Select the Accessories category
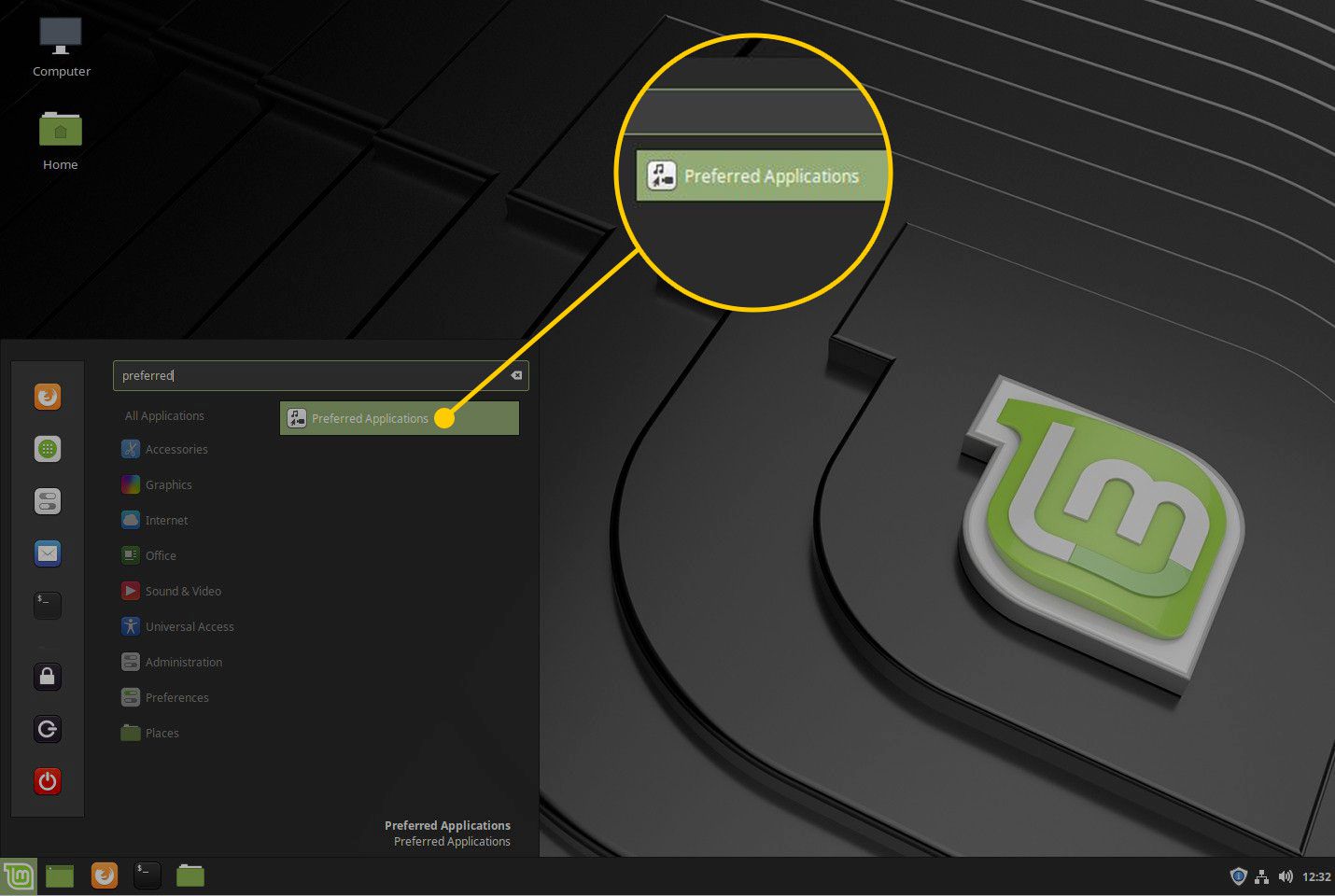Screen dimensions: 1335x896 pos(164,450)
